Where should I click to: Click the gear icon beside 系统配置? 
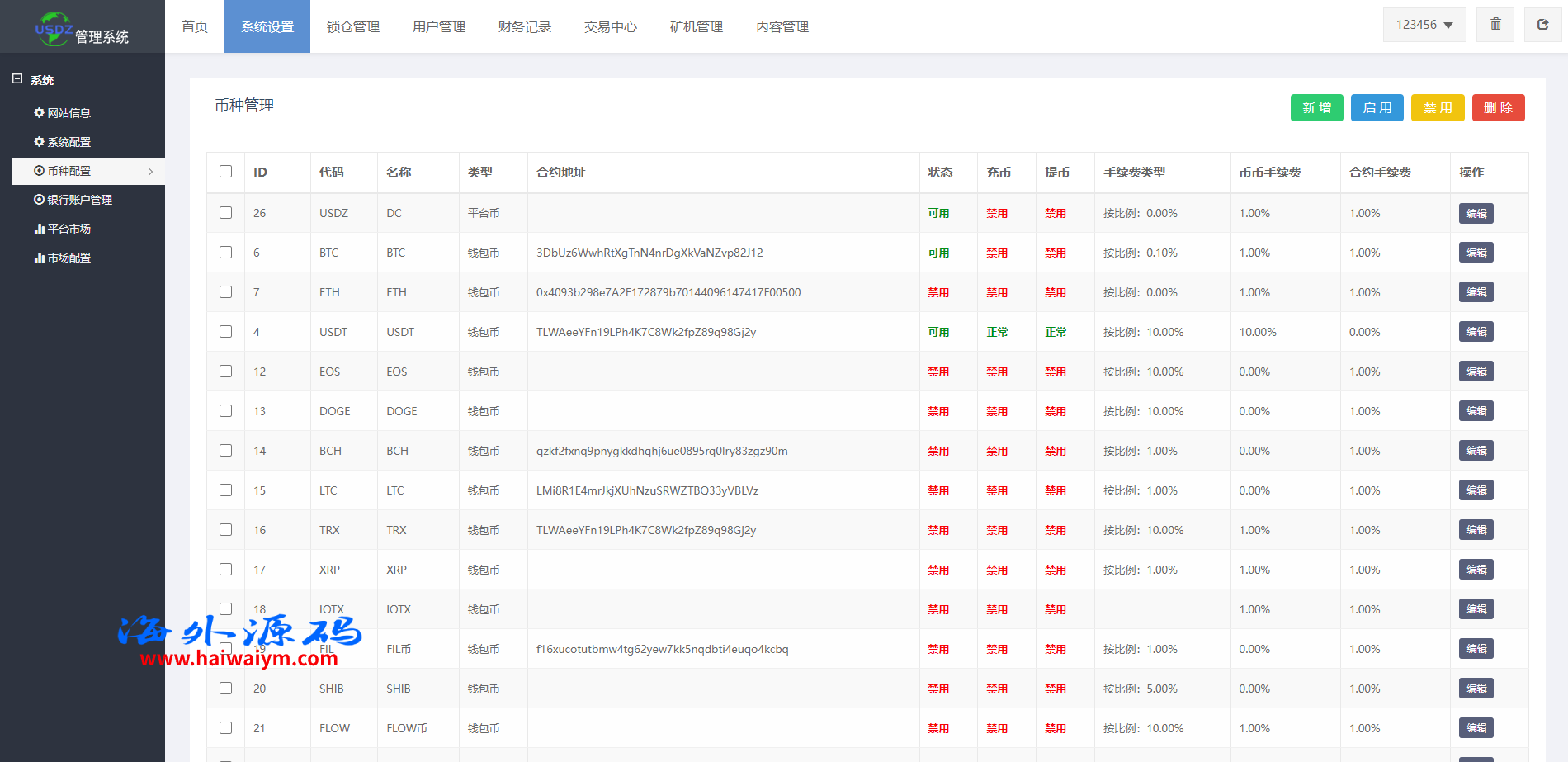coord(39,142)
